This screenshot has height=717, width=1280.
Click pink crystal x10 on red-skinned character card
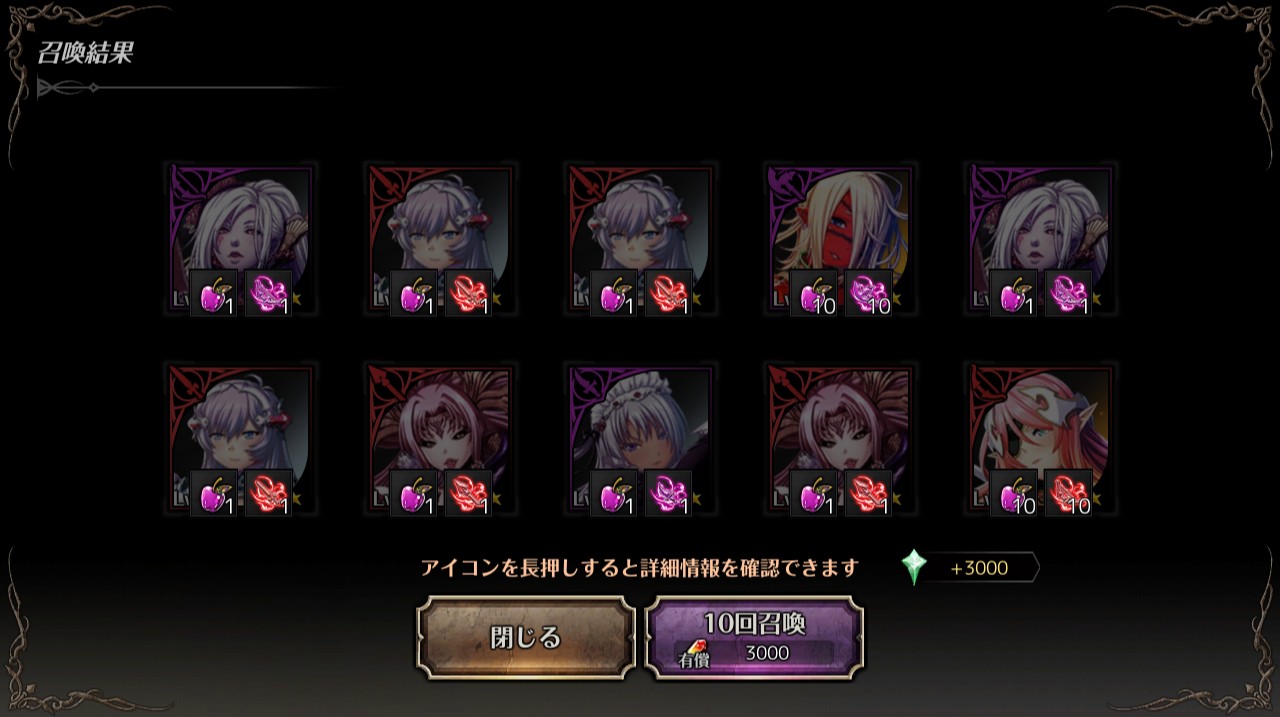(x=869, y=294)
